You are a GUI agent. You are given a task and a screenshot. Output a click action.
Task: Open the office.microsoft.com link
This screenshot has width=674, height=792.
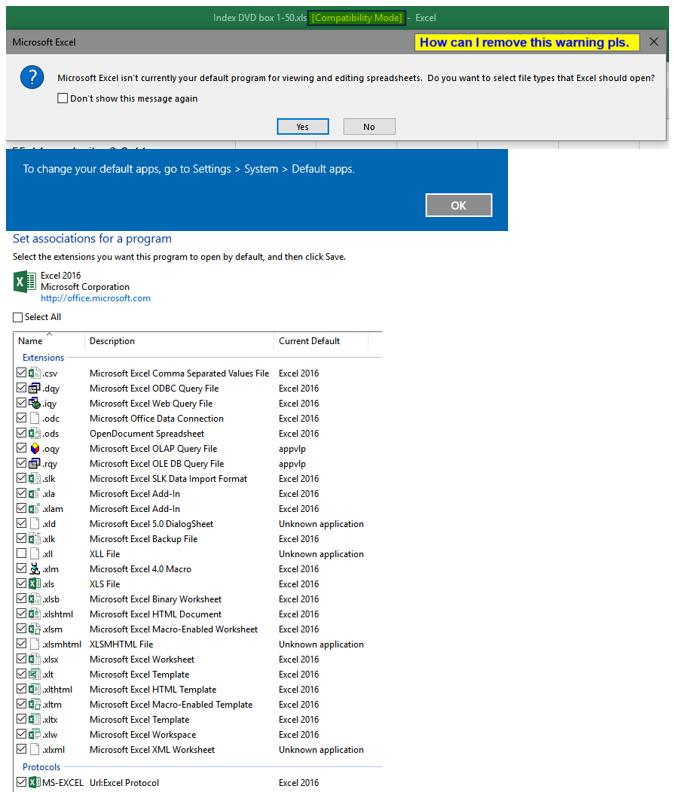95,298
